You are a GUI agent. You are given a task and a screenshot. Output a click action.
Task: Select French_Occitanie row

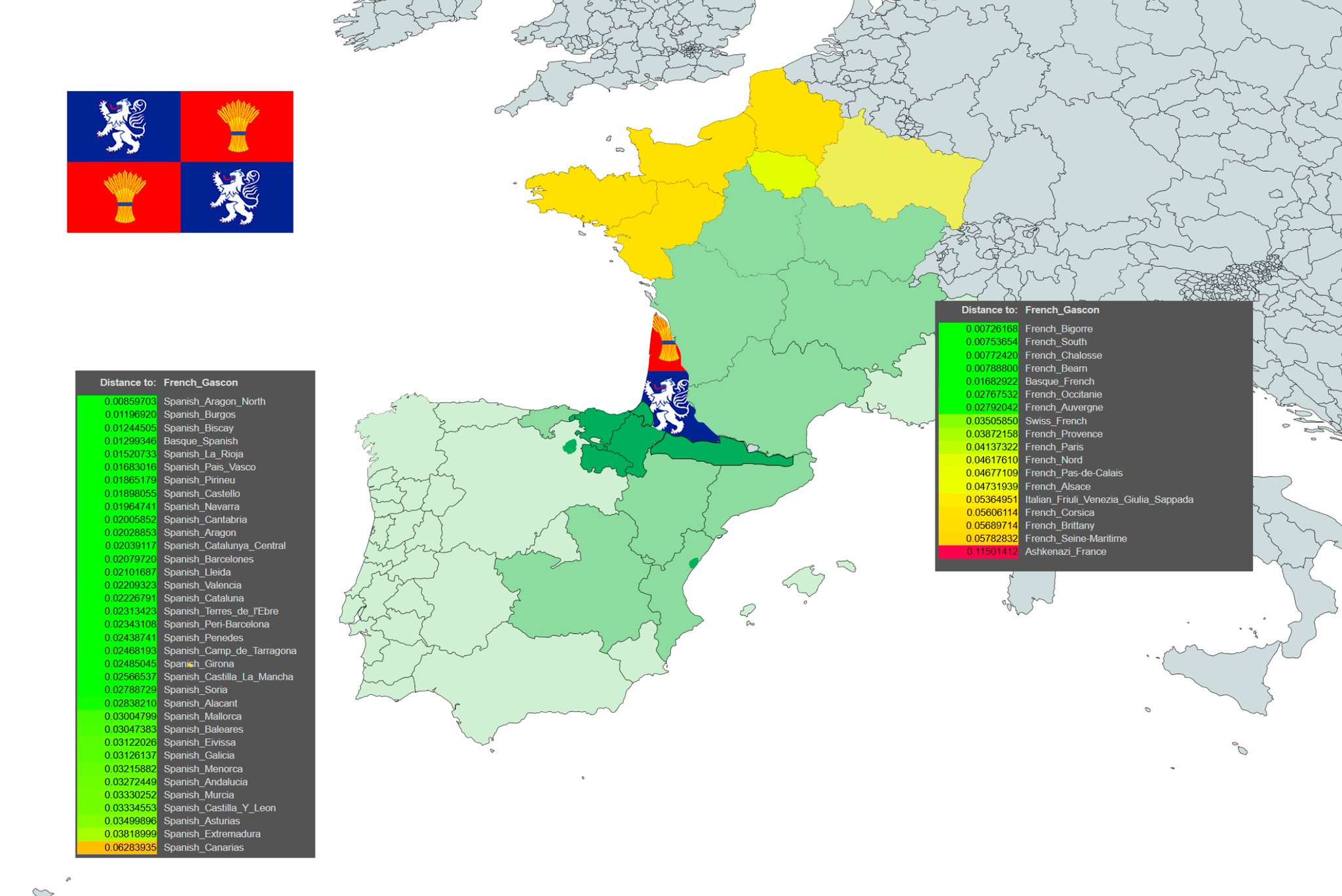pos(1094,394)
